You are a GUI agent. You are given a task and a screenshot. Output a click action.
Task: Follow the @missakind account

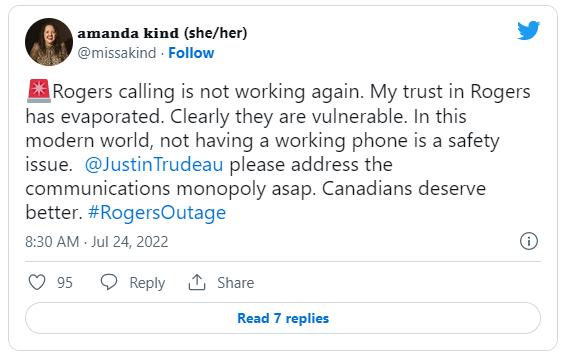[191, 53]
